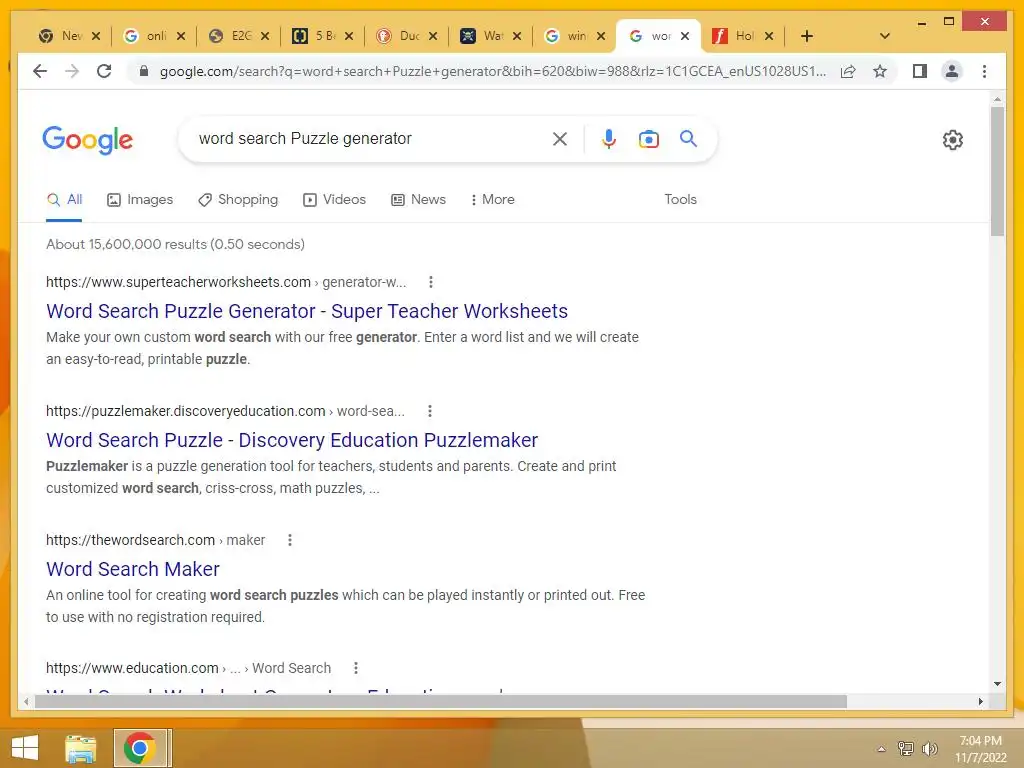Go to the Google logo homepage
Image resolution: width=1024 pixels, height=768 pixels.
(88, 140)
